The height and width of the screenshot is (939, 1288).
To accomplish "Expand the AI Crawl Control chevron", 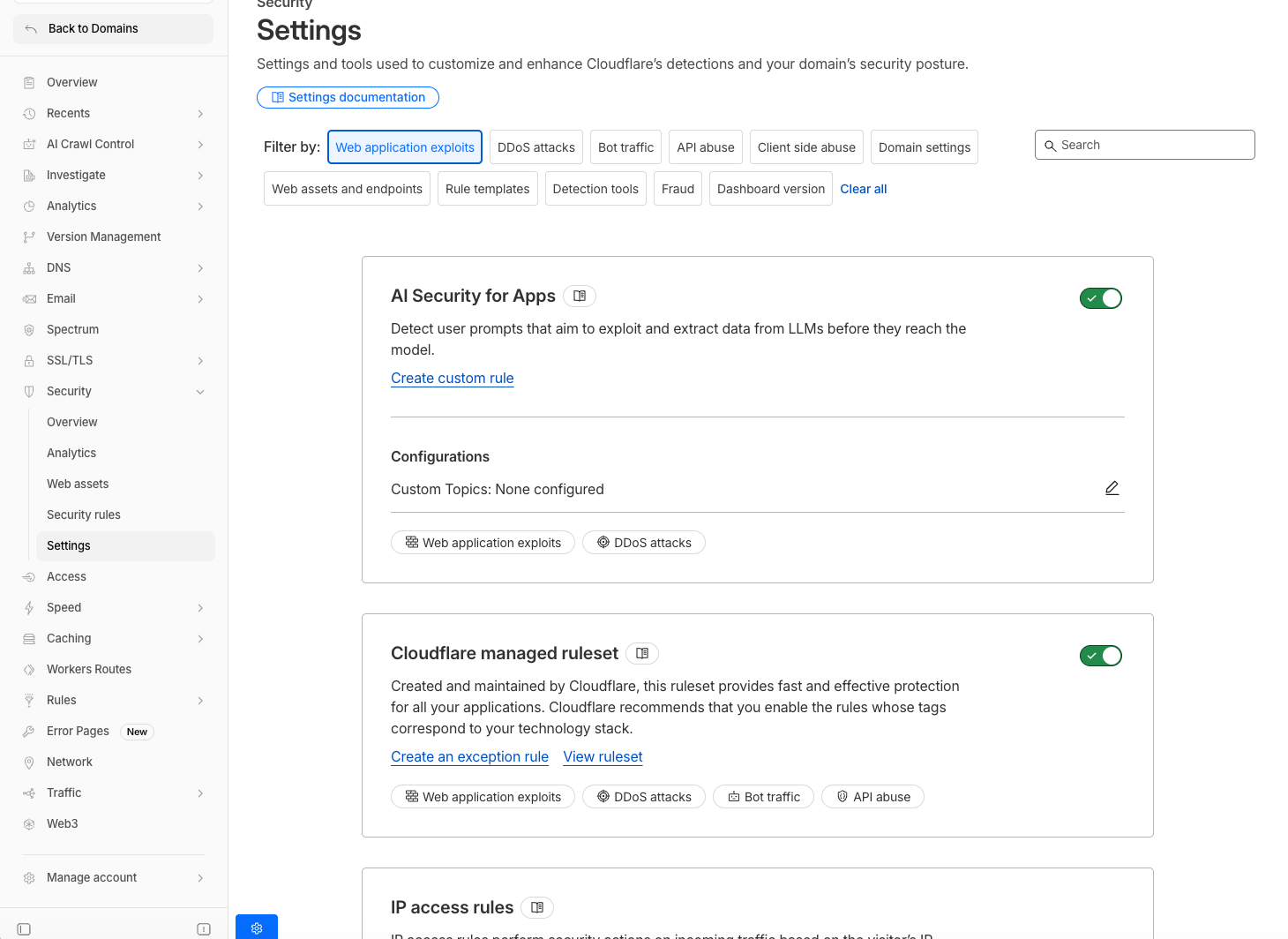I will pyautogui.click(x=200, y=144).
